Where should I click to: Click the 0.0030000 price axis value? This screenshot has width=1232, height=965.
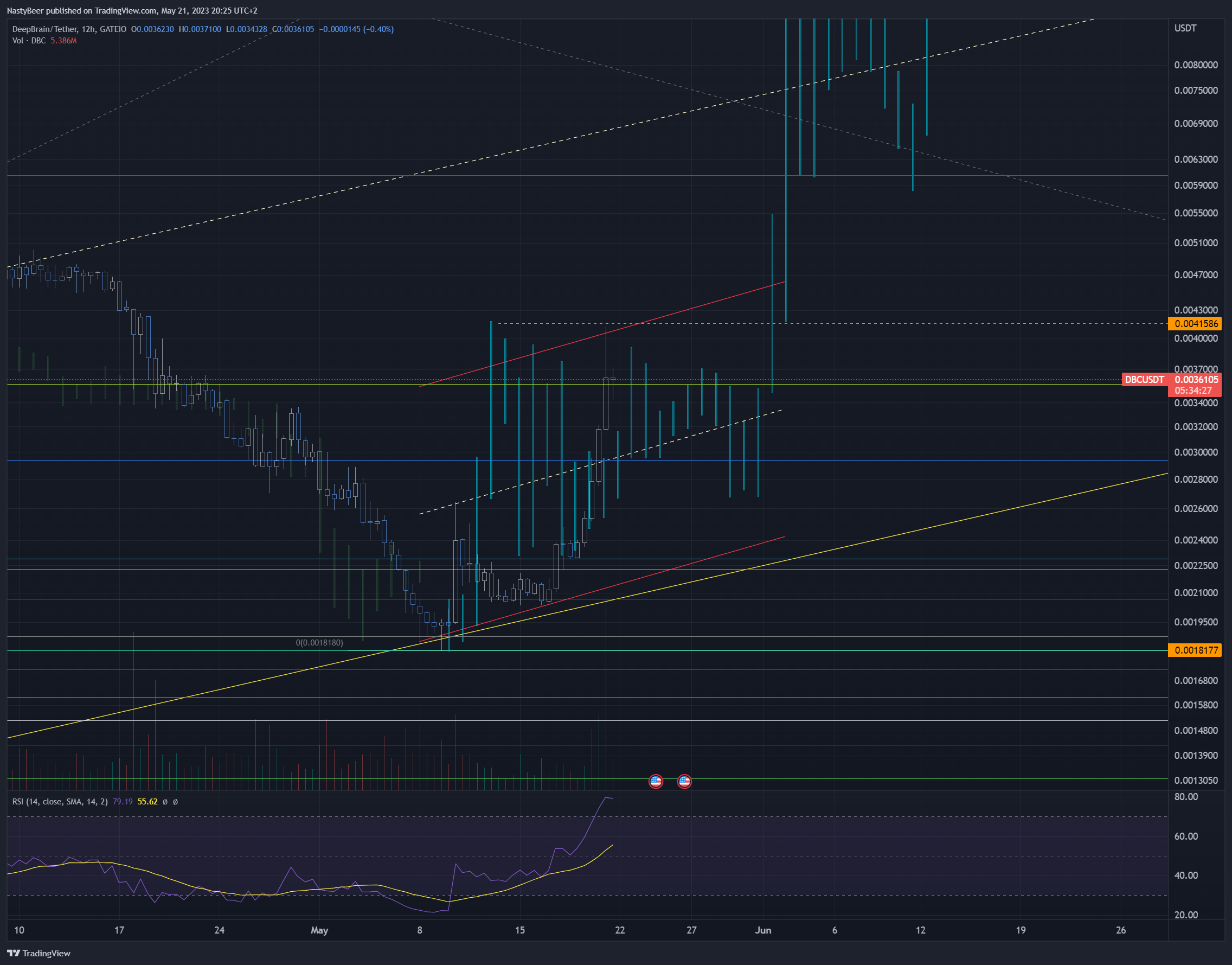click(1196, 452)
